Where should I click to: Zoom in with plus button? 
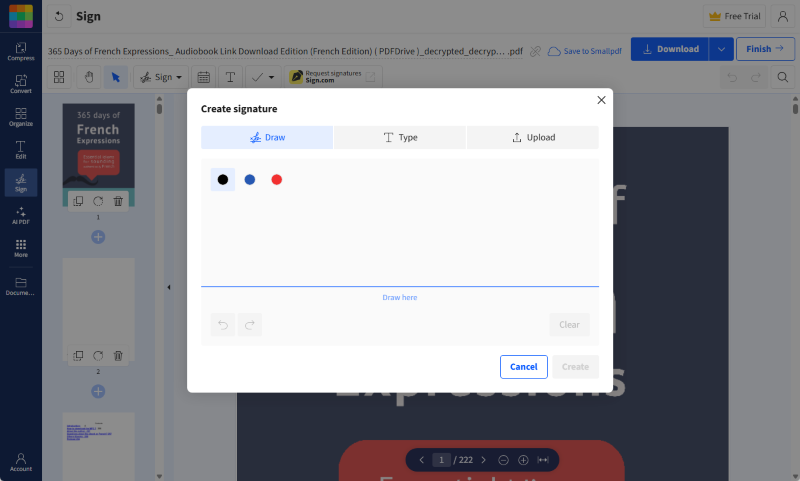523,460
